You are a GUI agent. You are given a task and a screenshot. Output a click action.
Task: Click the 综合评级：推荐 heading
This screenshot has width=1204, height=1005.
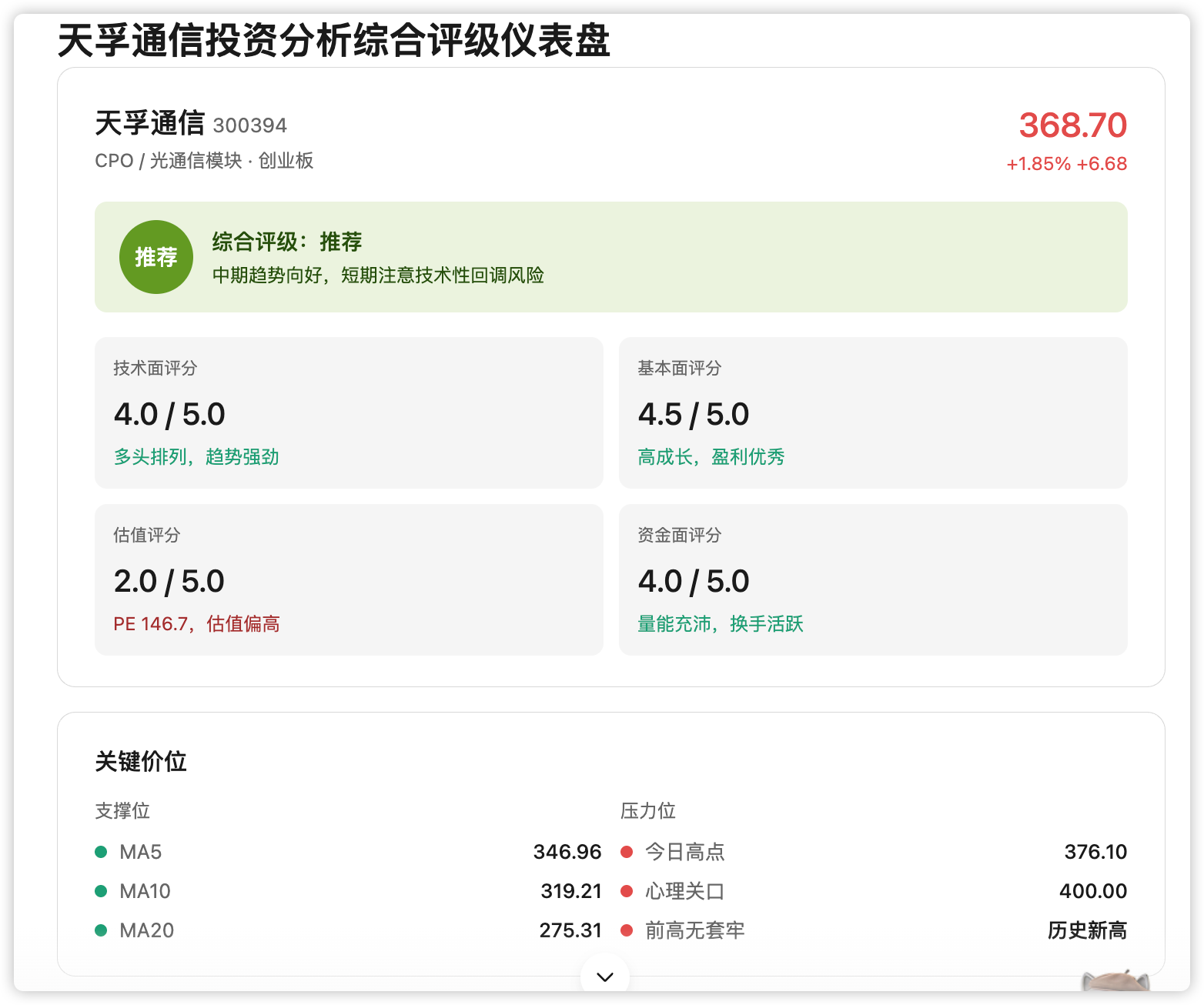(x=287, y=242)
